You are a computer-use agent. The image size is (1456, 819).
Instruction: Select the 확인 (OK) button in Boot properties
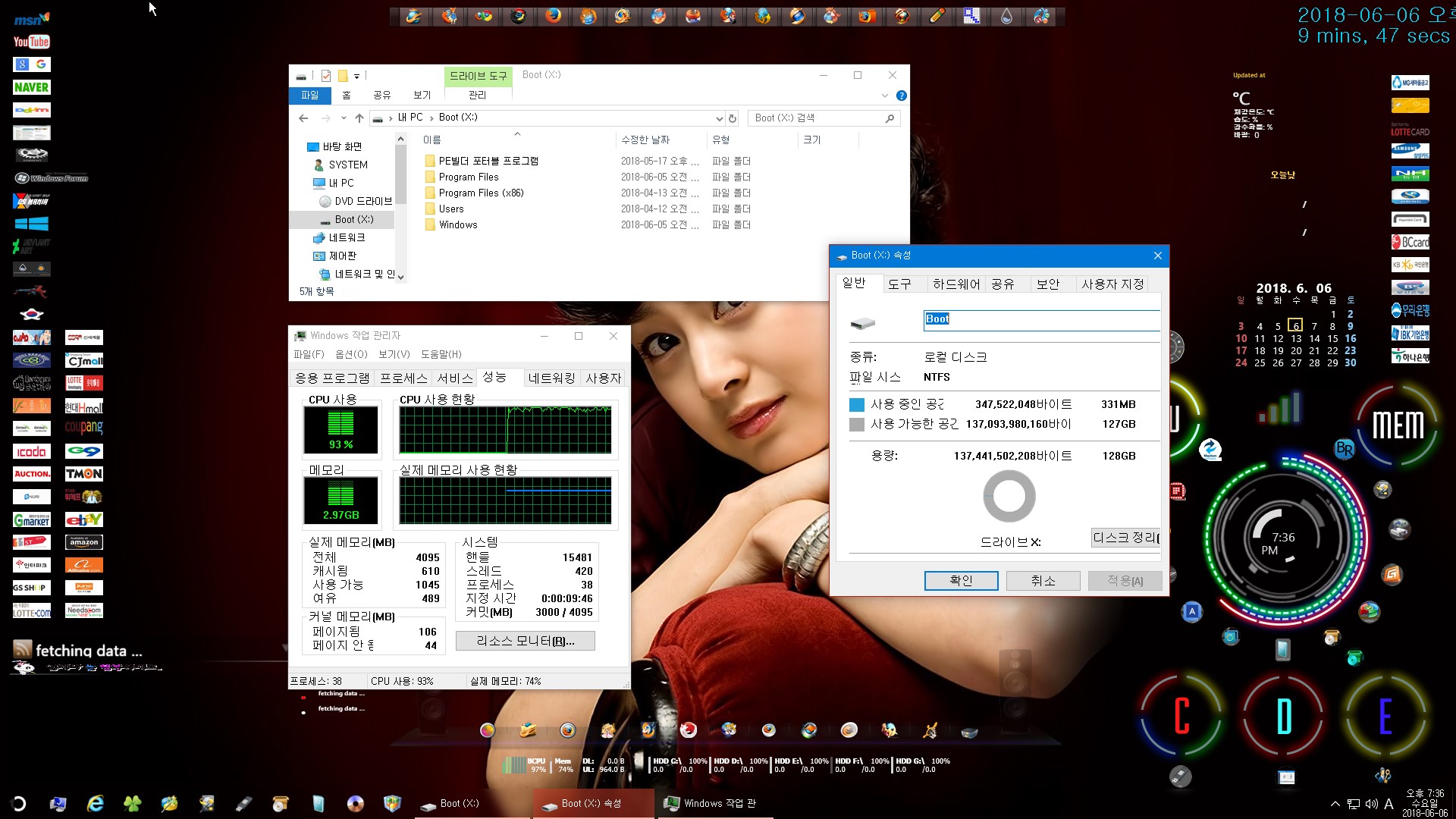961,581
